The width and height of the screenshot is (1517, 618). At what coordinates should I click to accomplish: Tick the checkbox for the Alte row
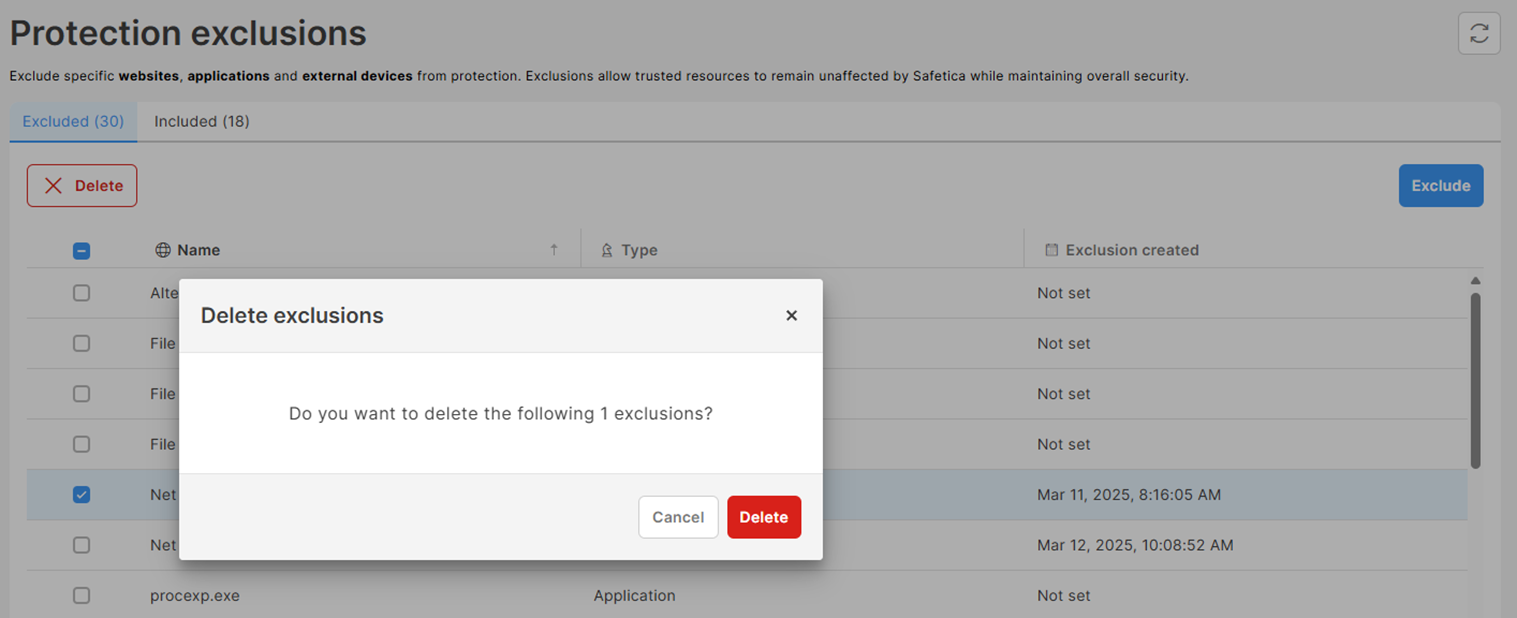tap(82, 293)
